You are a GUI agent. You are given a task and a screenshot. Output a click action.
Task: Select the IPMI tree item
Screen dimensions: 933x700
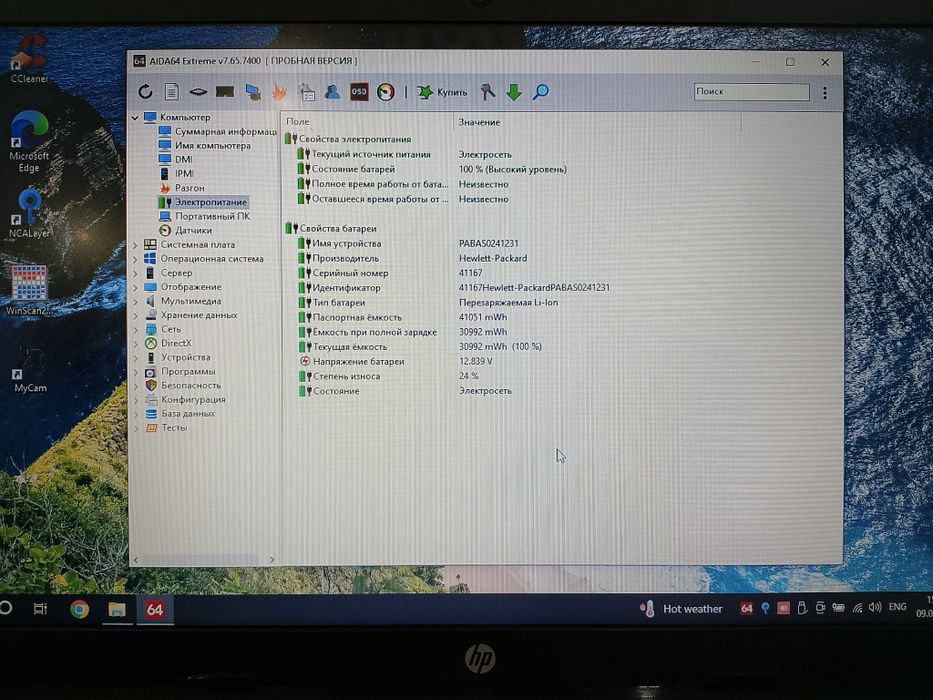point(177,174)
